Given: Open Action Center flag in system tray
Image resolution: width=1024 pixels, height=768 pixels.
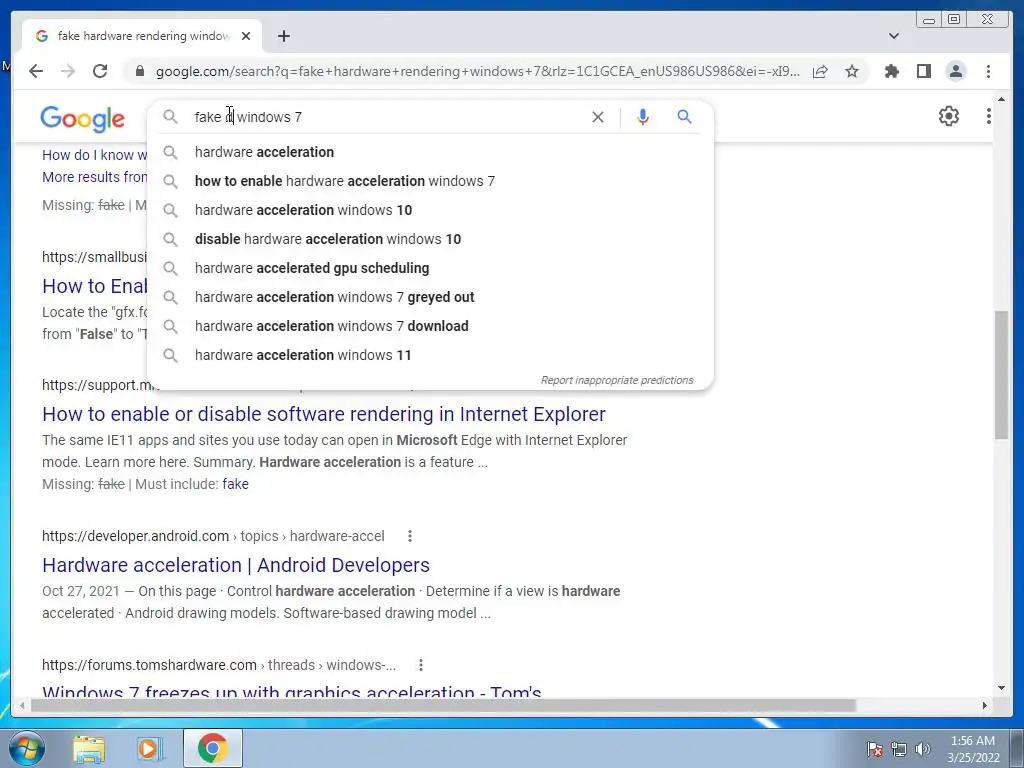Looking at the screenshot, I should click(875, 749).
